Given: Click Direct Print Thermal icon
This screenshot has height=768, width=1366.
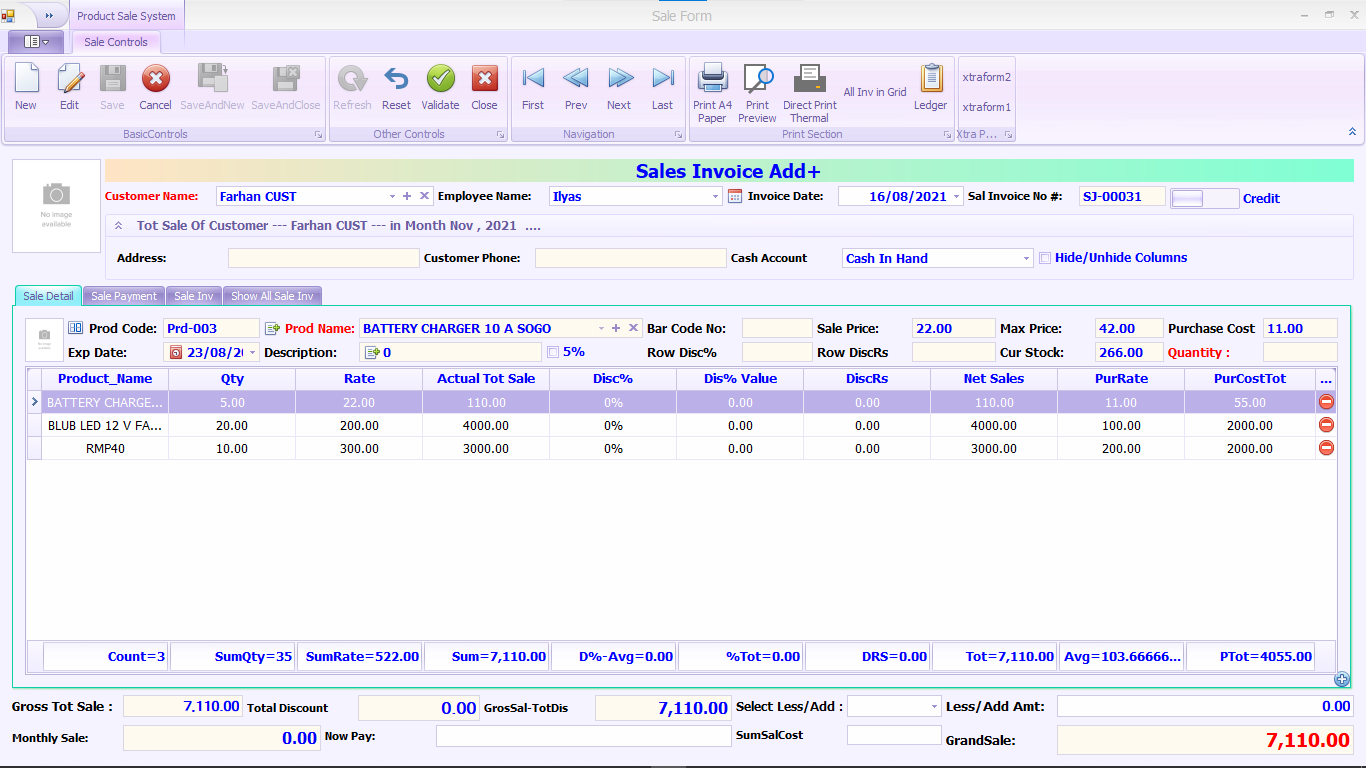Looking at the screenshot, I should (x=809, y=79).
